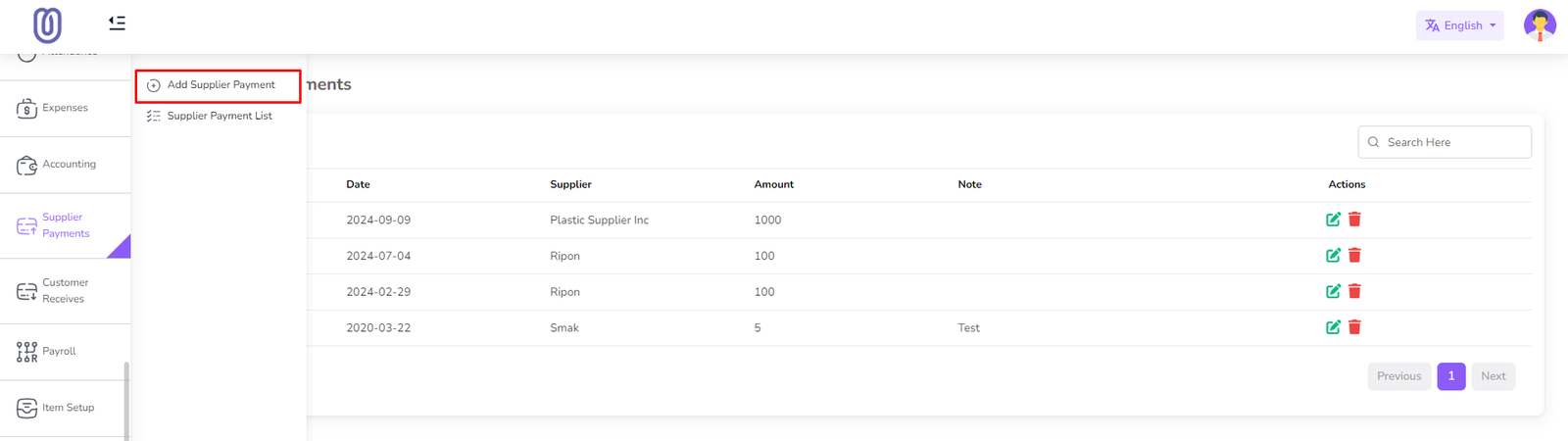Open the user profile avatar
This screenshot has width=1568, height=441.
[x=1539, y=25]
